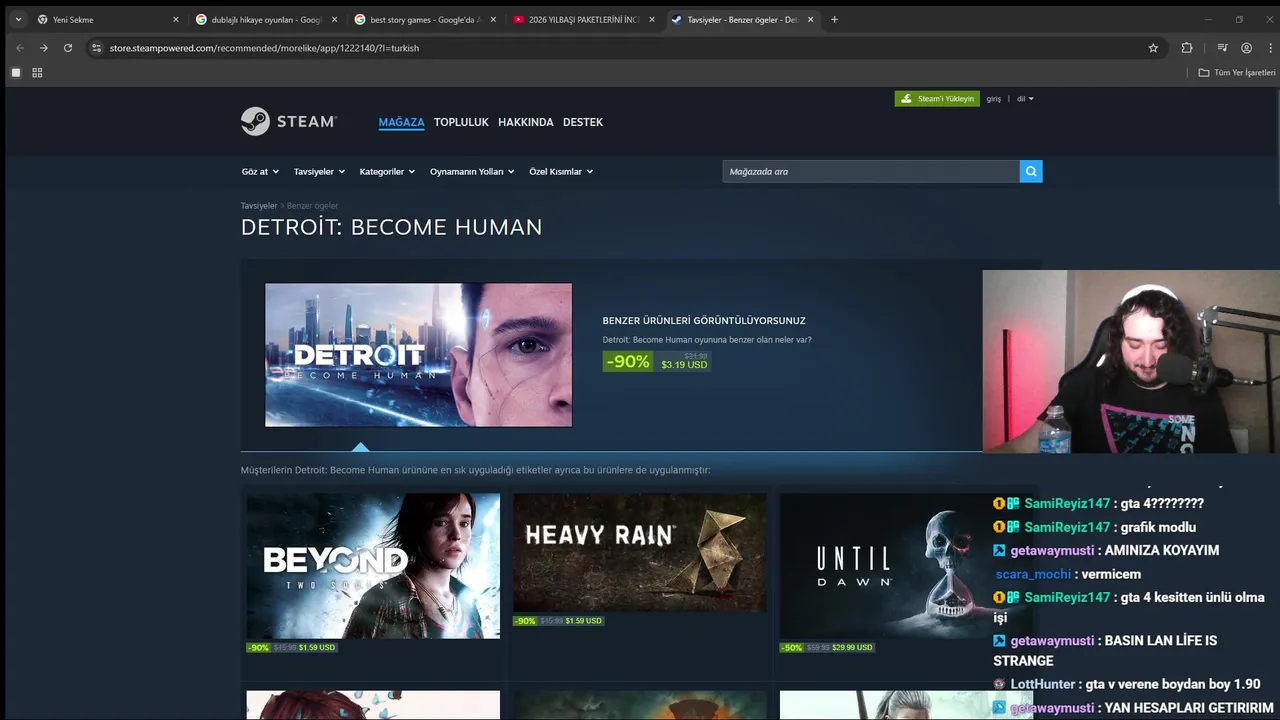
Task: Click the Steam'i Yükleyin button
Action: pyautogui.click(x=937, y=98)
